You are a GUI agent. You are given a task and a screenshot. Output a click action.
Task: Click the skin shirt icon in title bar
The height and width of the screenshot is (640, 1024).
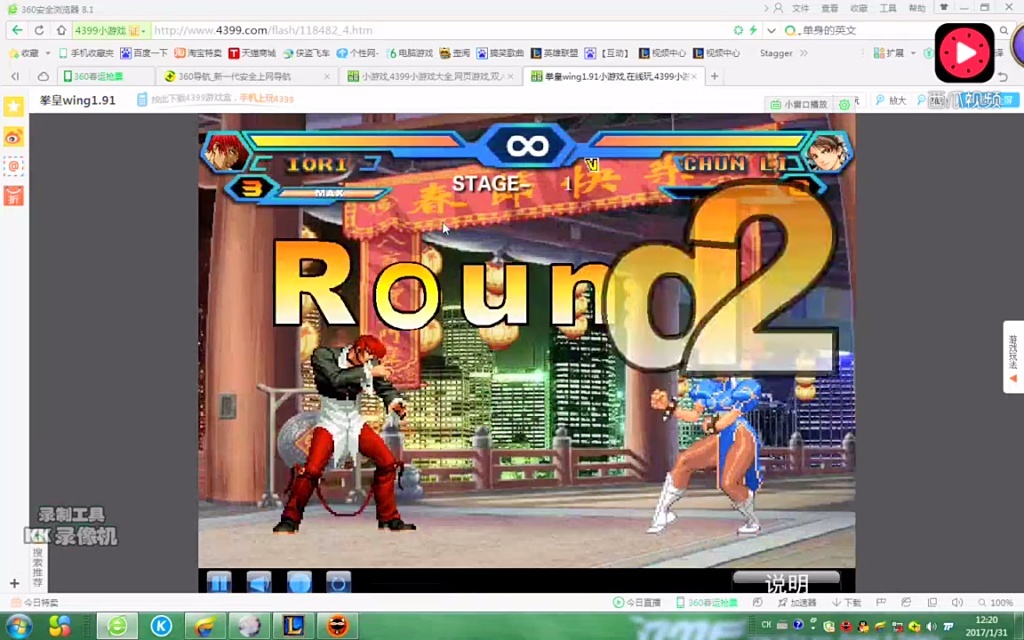(944, 8)
